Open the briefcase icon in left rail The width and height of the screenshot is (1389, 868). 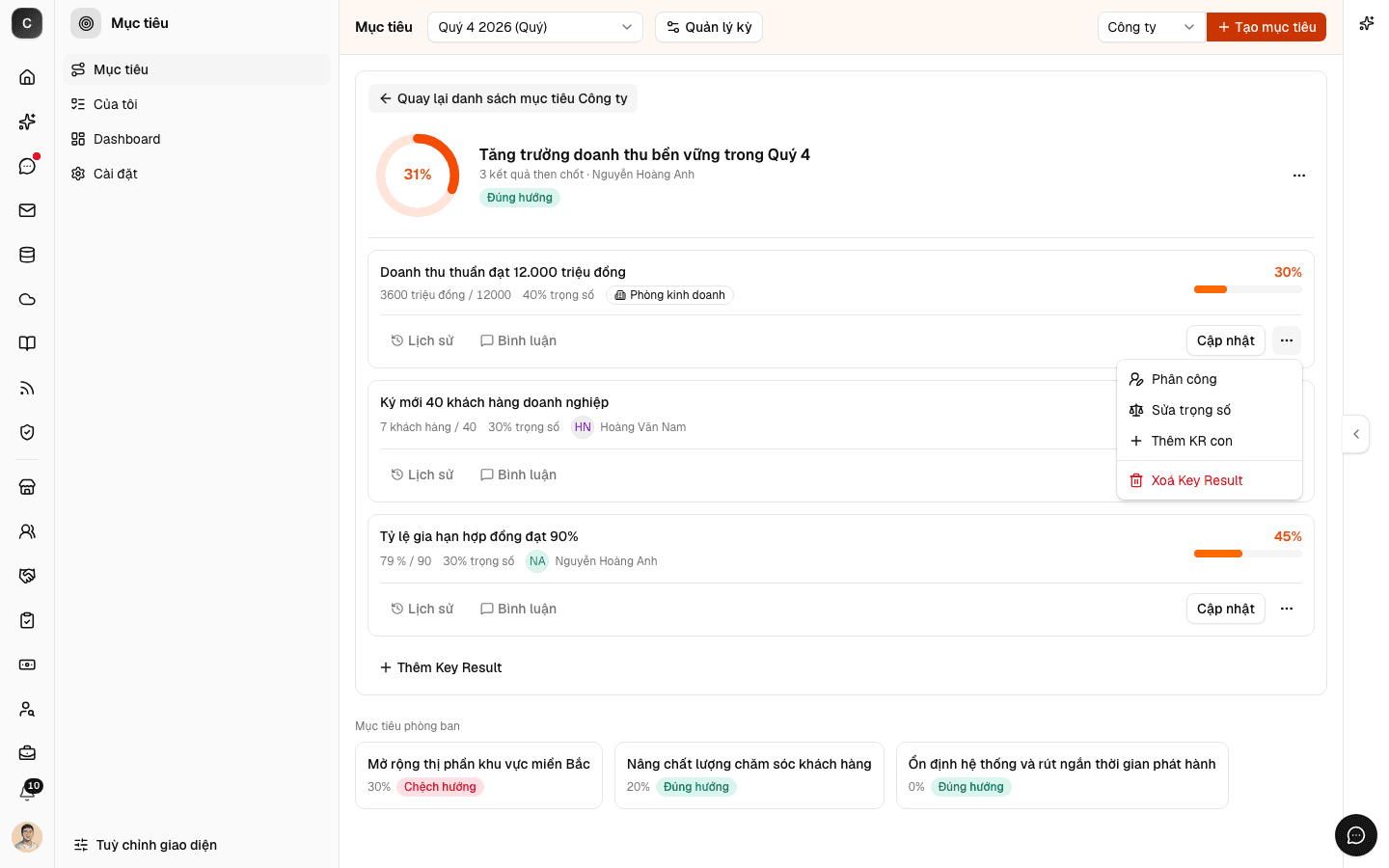point(27,753)
